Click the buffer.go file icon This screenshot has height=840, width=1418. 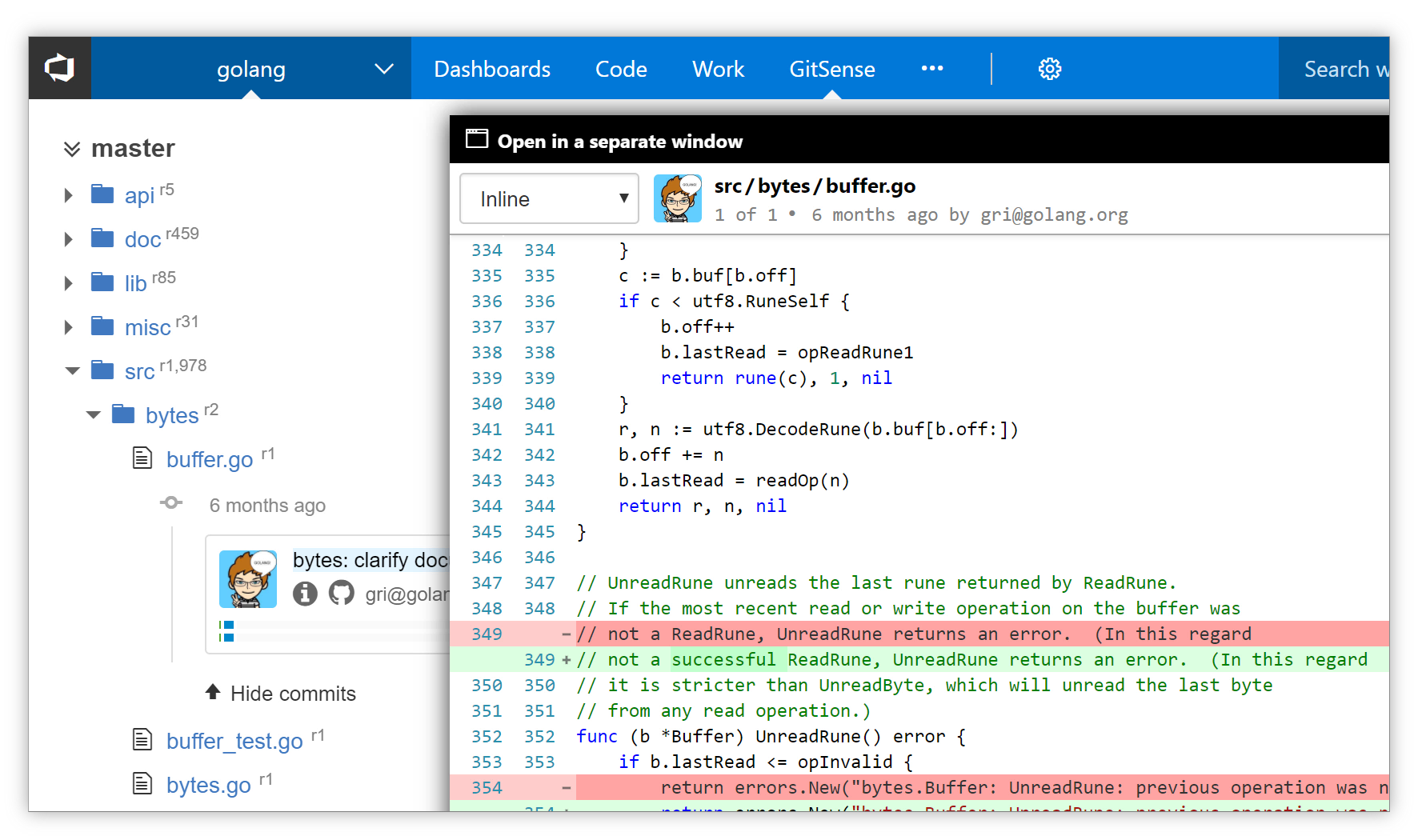[x=142, y=458]
